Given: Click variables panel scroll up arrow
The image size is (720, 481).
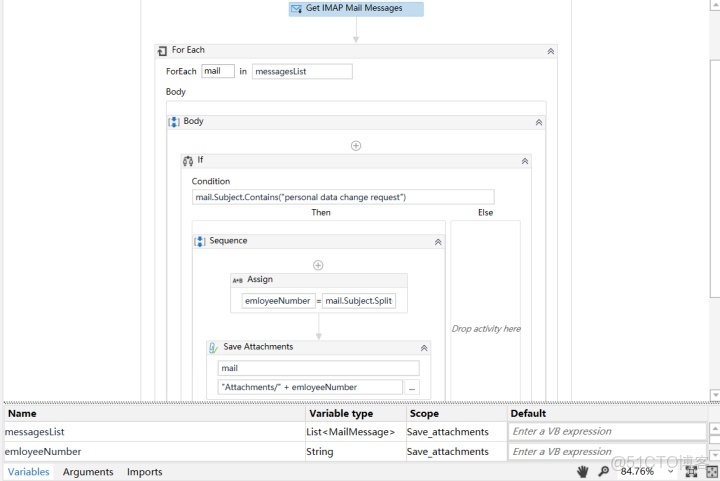Looking at the screenshot, I should (714, 428).
